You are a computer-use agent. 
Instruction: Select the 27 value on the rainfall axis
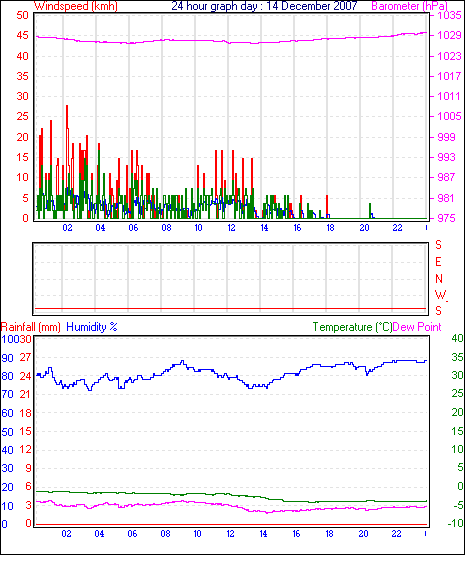[x=25, y=358]
